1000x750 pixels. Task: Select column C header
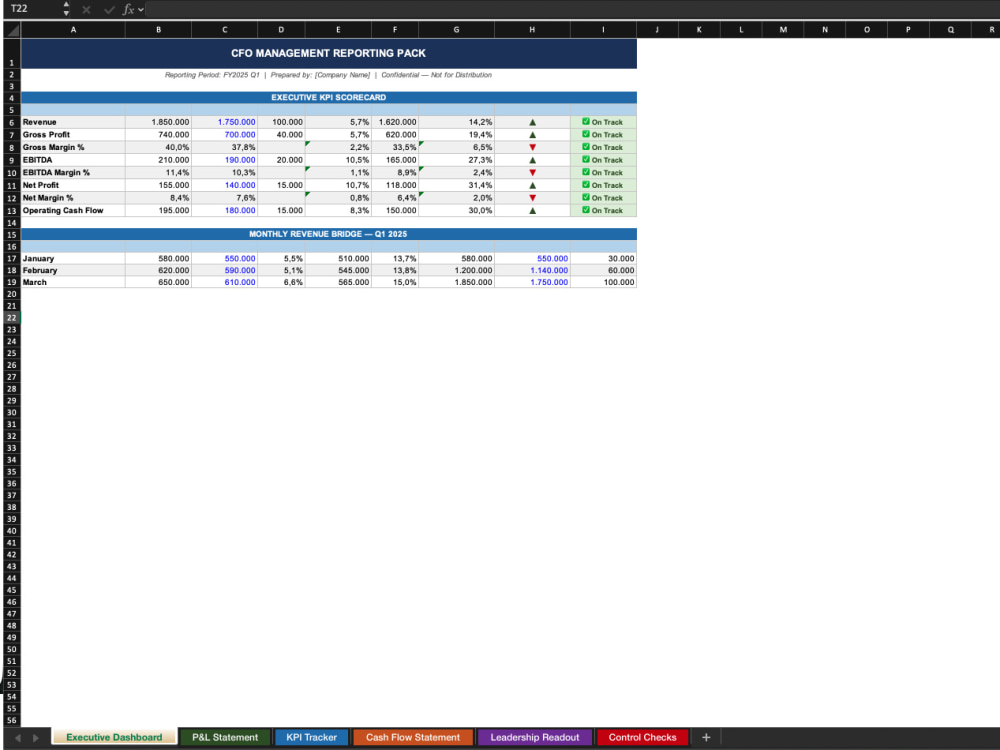[224, 29]
